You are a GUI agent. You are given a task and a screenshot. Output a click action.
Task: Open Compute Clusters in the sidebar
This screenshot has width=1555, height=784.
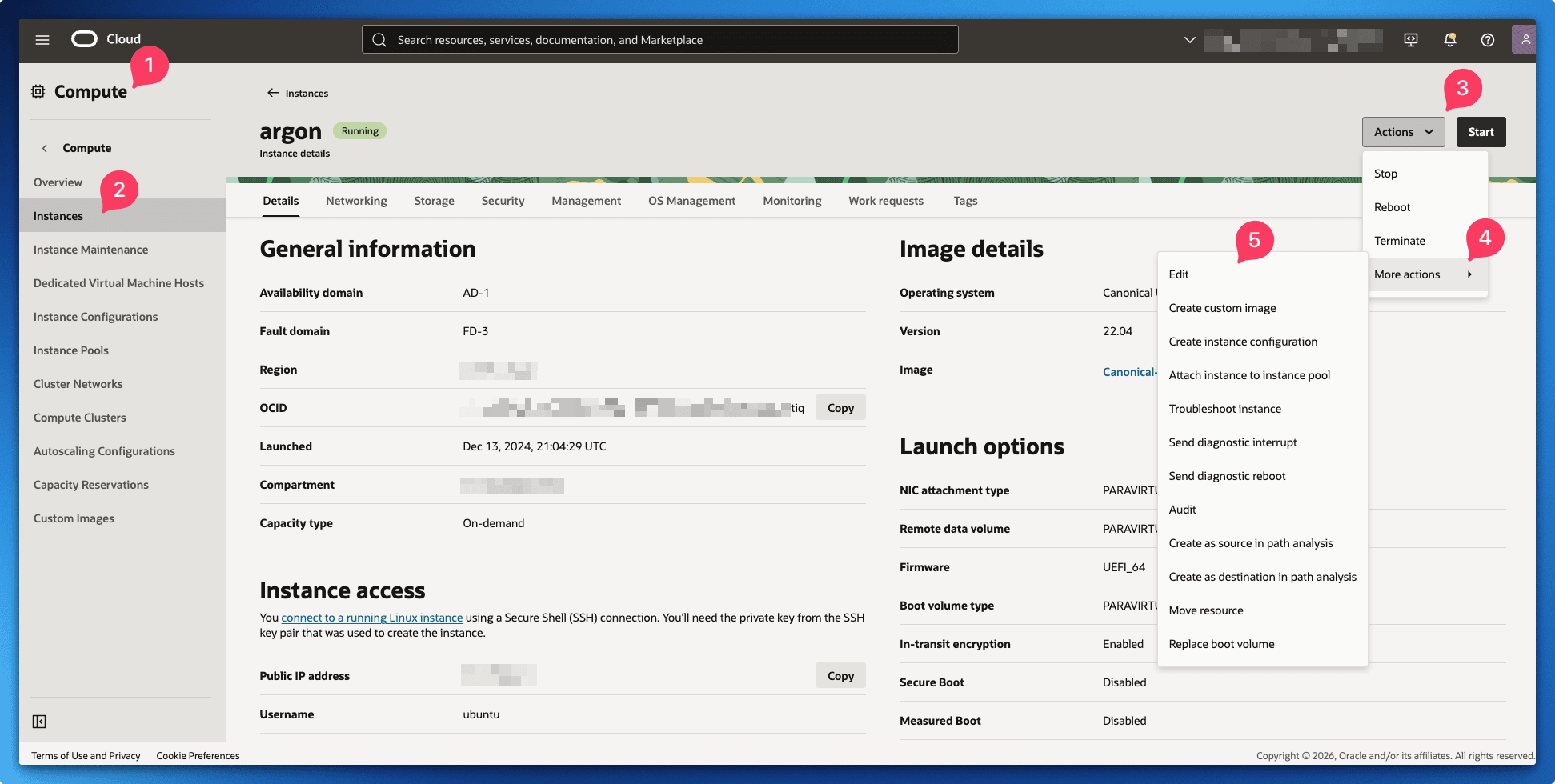122,418
